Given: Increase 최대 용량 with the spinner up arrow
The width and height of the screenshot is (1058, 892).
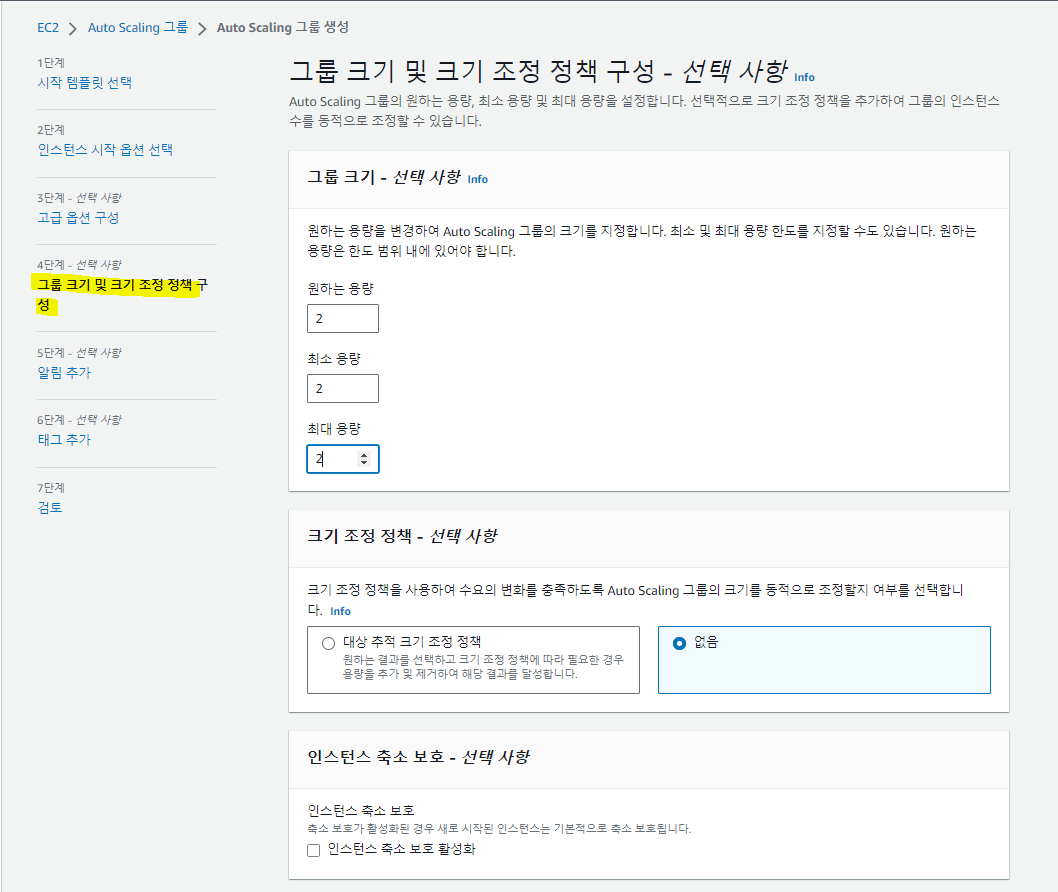Looking at the screenshot, I should (364, 455).
